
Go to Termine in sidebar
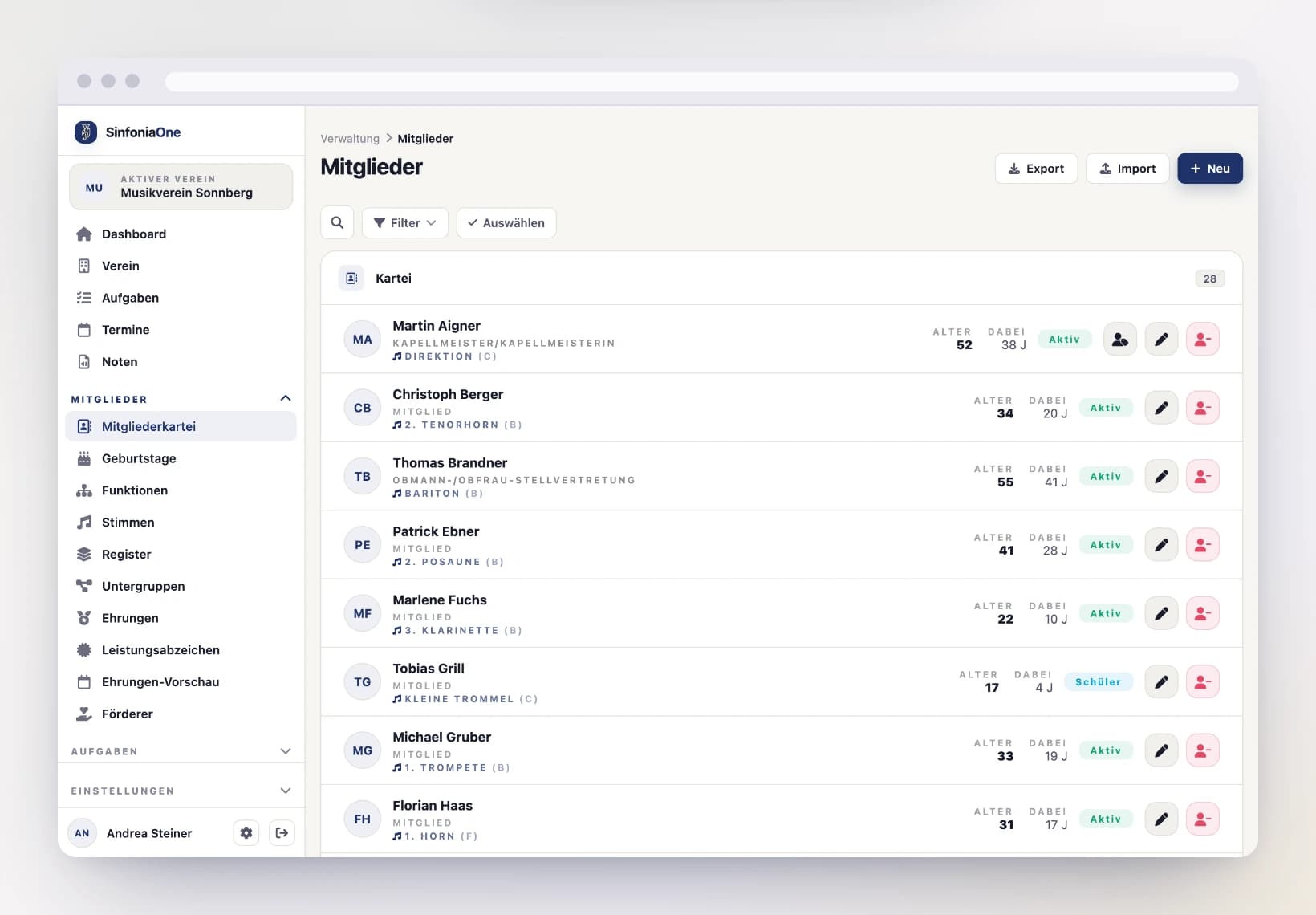pos(181,330)
